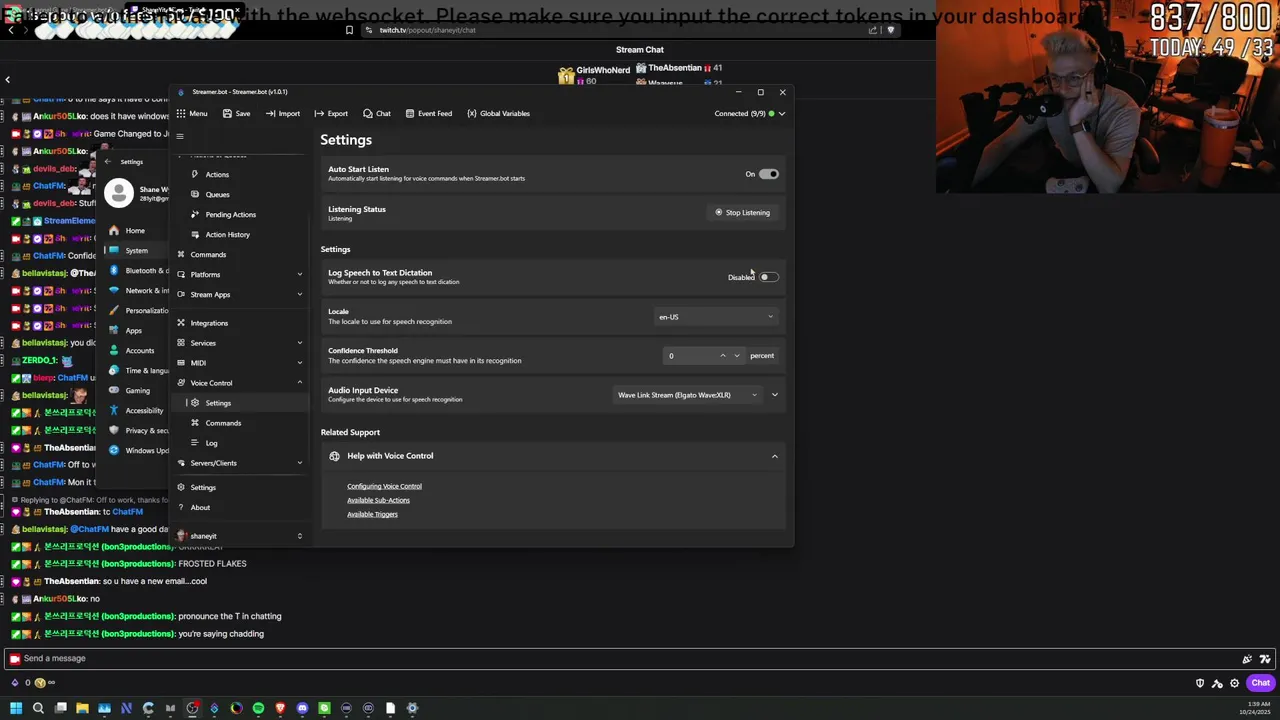Click the Save toolbar button

pos(237,113)
